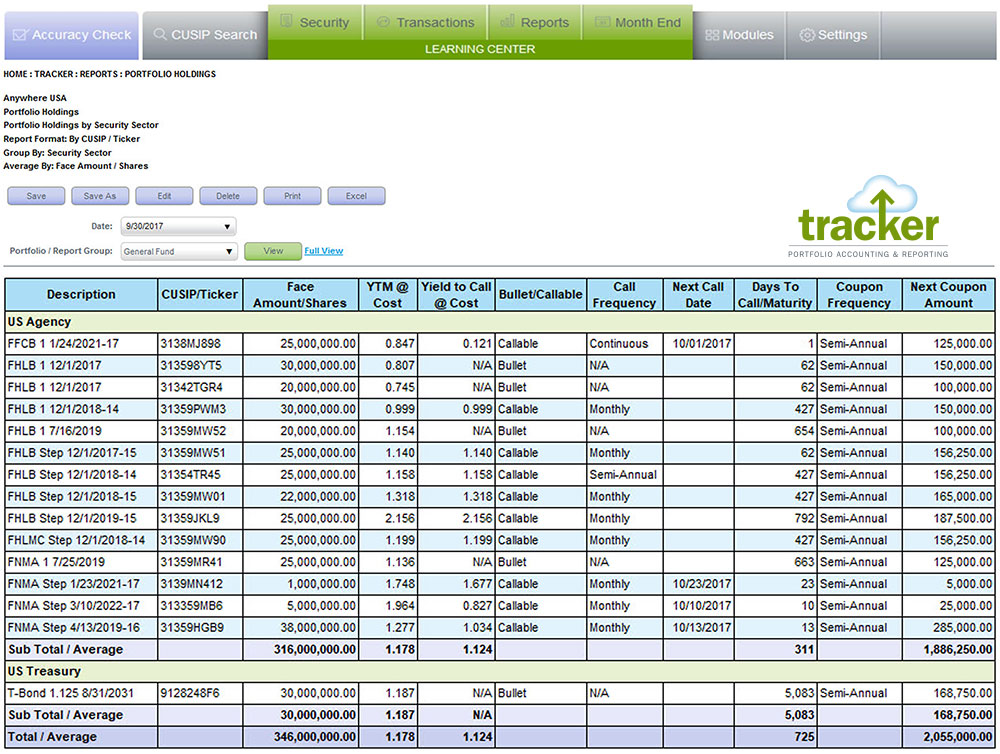Viewport: 1000px width, 754px height.
Task: Click the Edit button
Action: 164,196
